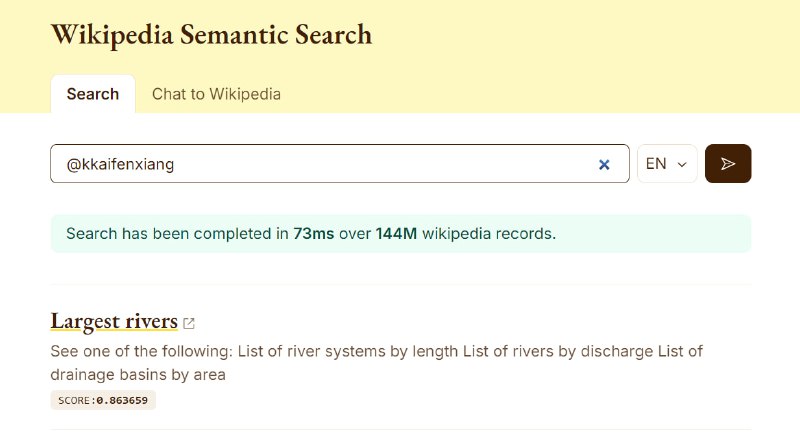
Task: Click the search completed status banner
Action: coord(400,234)
